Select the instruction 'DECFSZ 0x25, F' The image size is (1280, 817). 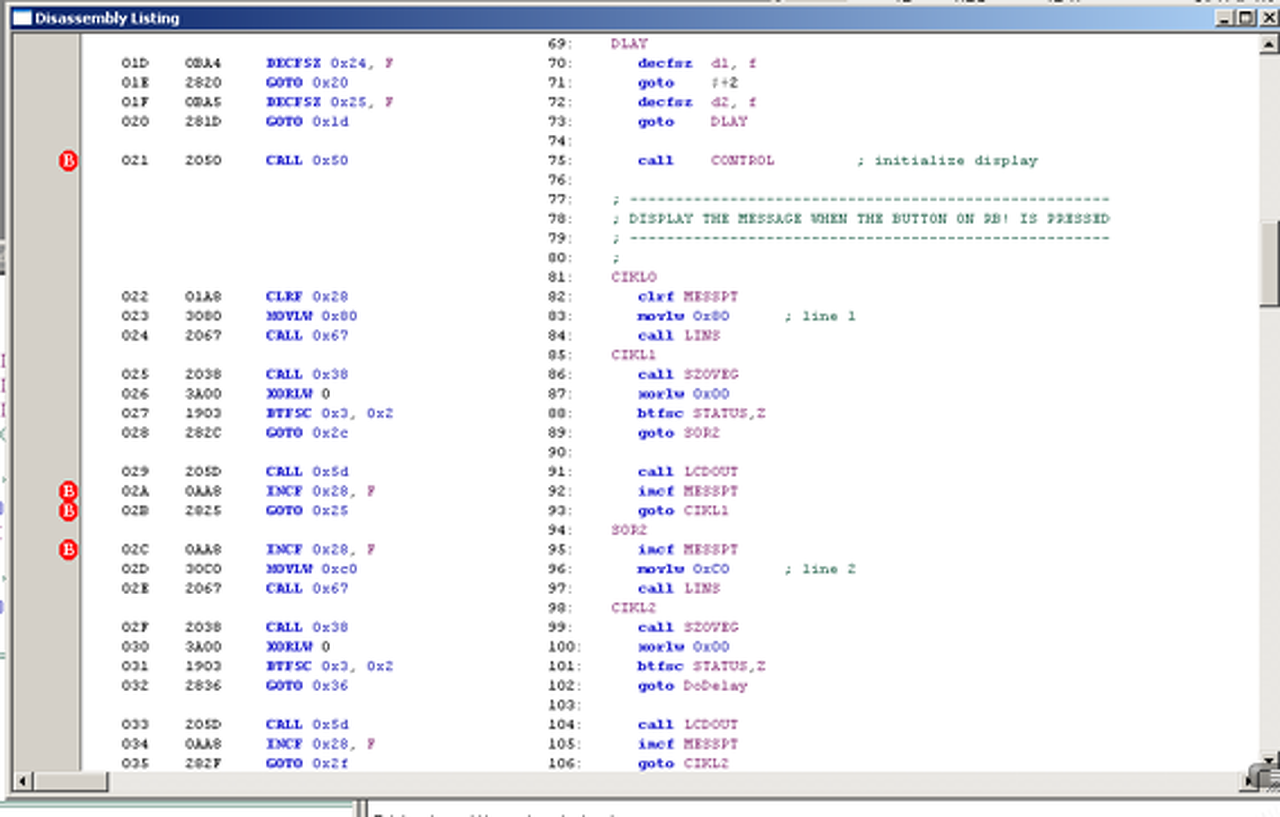pos(330,102)
